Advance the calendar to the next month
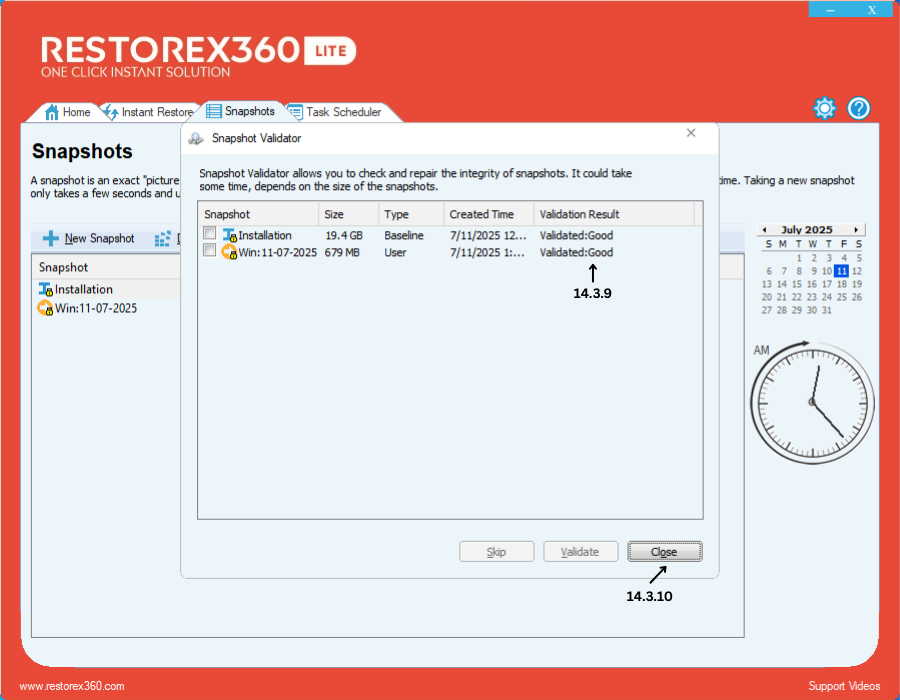 pyautogui.click(x=857, y=230)
